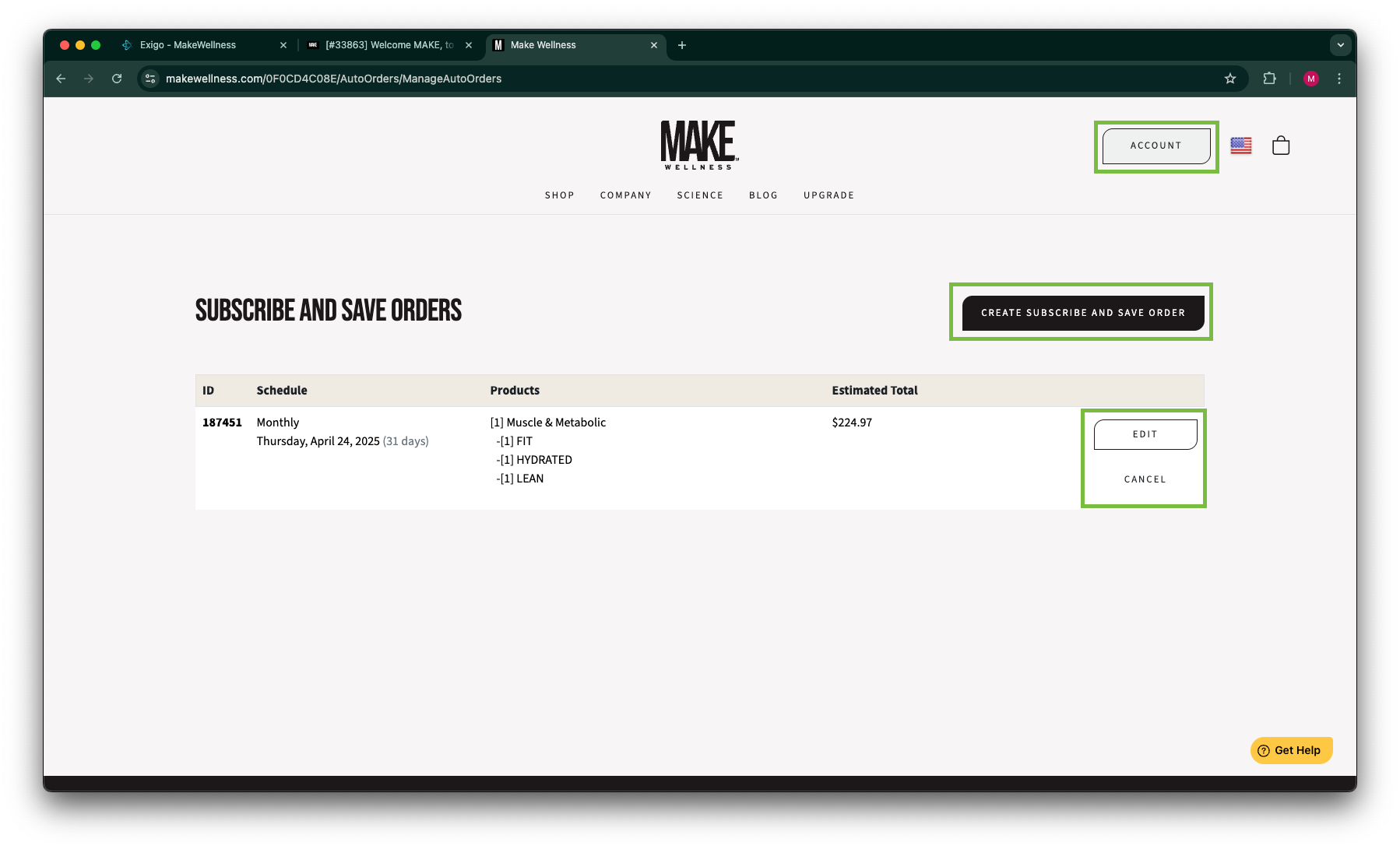Click the FIT product line
Image resolution: width=1400 pixels, height=849 pixels.
click(515, 441)
